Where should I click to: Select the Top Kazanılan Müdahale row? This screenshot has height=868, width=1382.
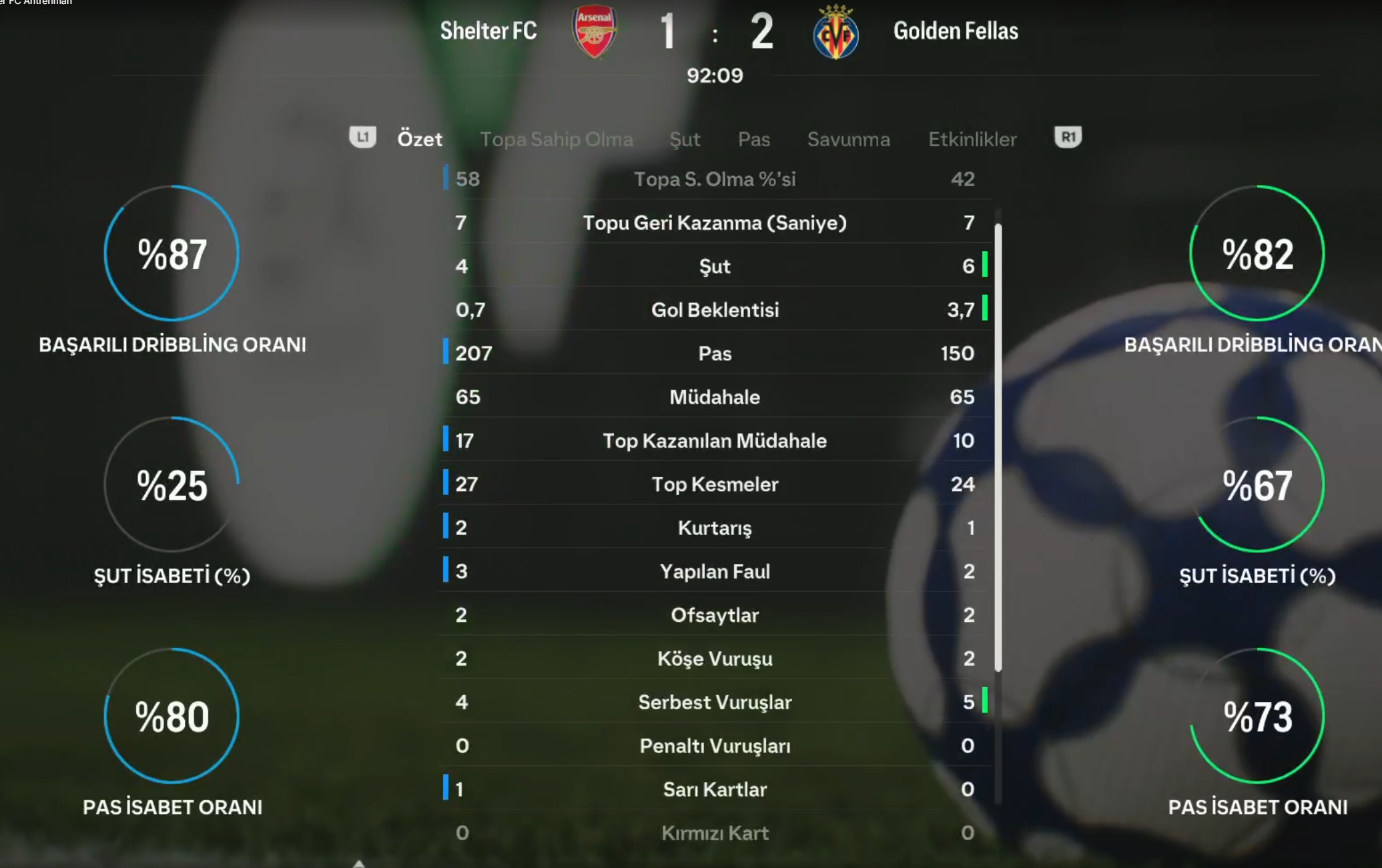click(715, 440)
